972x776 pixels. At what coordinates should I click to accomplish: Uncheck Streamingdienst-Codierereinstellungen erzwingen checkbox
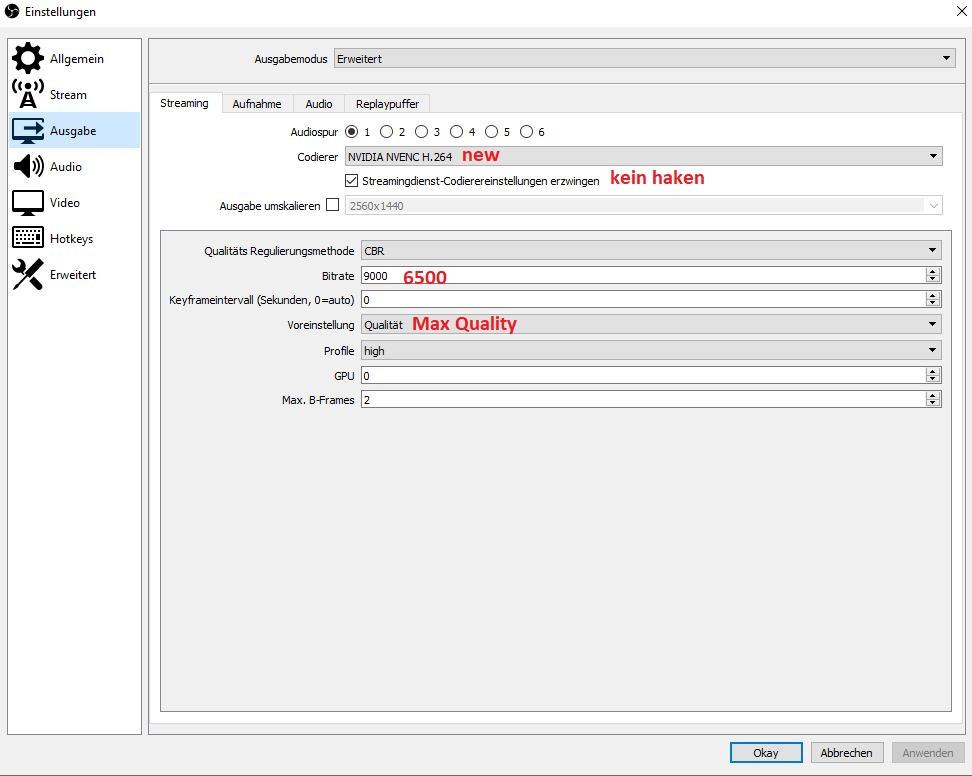(351, 180)
